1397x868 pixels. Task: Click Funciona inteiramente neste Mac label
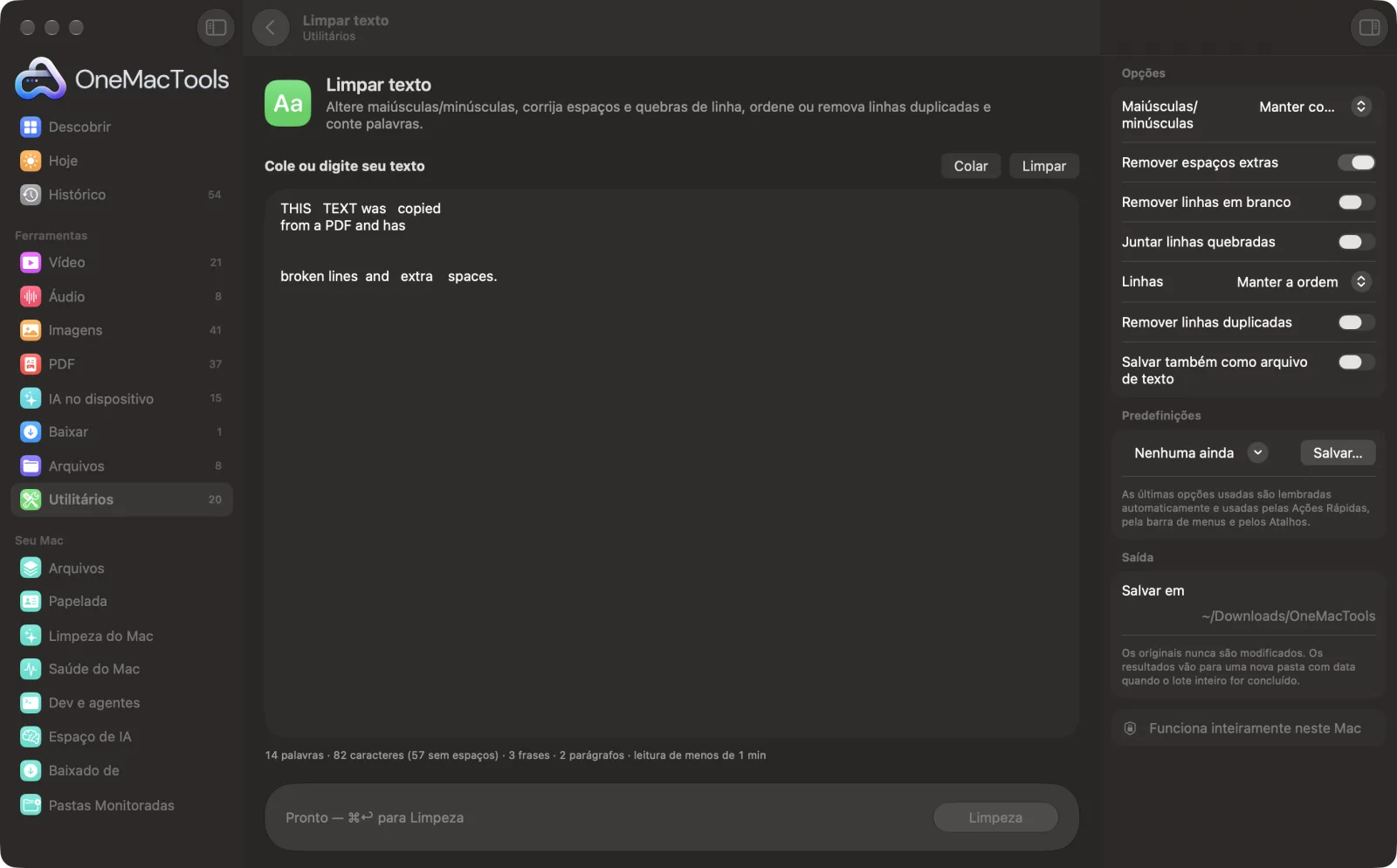1255,728
